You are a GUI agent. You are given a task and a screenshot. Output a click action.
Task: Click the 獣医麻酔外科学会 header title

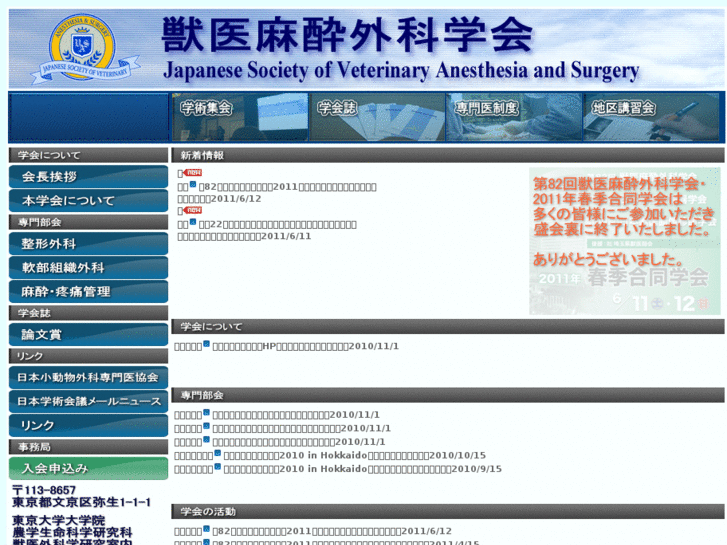347,35
